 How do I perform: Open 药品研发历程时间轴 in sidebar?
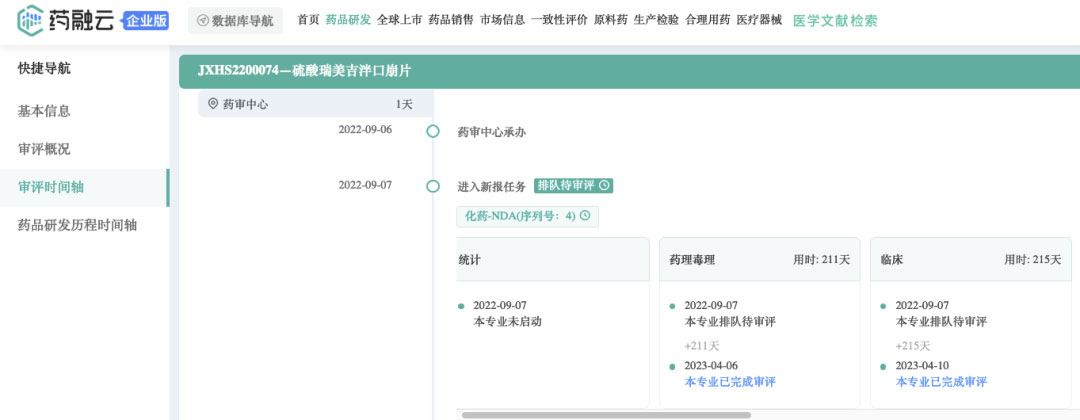(x=77, y=224)
